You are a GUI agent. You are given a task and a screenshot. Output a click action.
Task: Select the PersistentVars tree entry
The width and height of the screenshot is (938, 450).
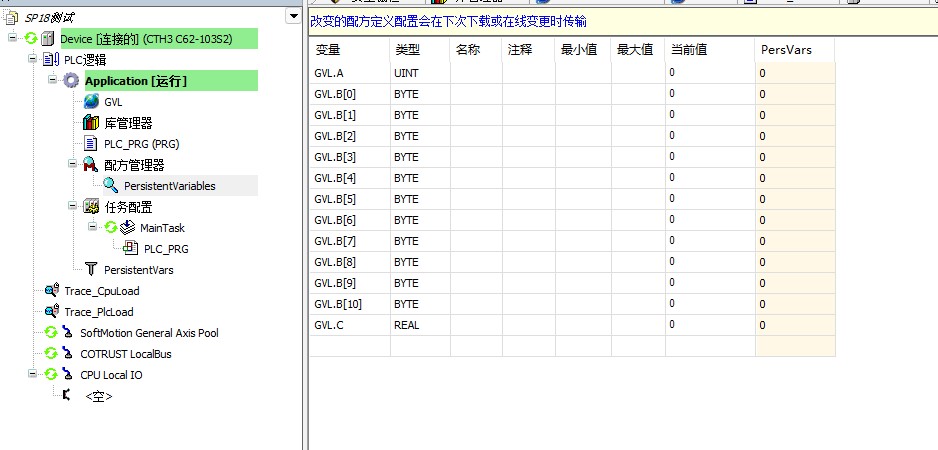[139, 270]
